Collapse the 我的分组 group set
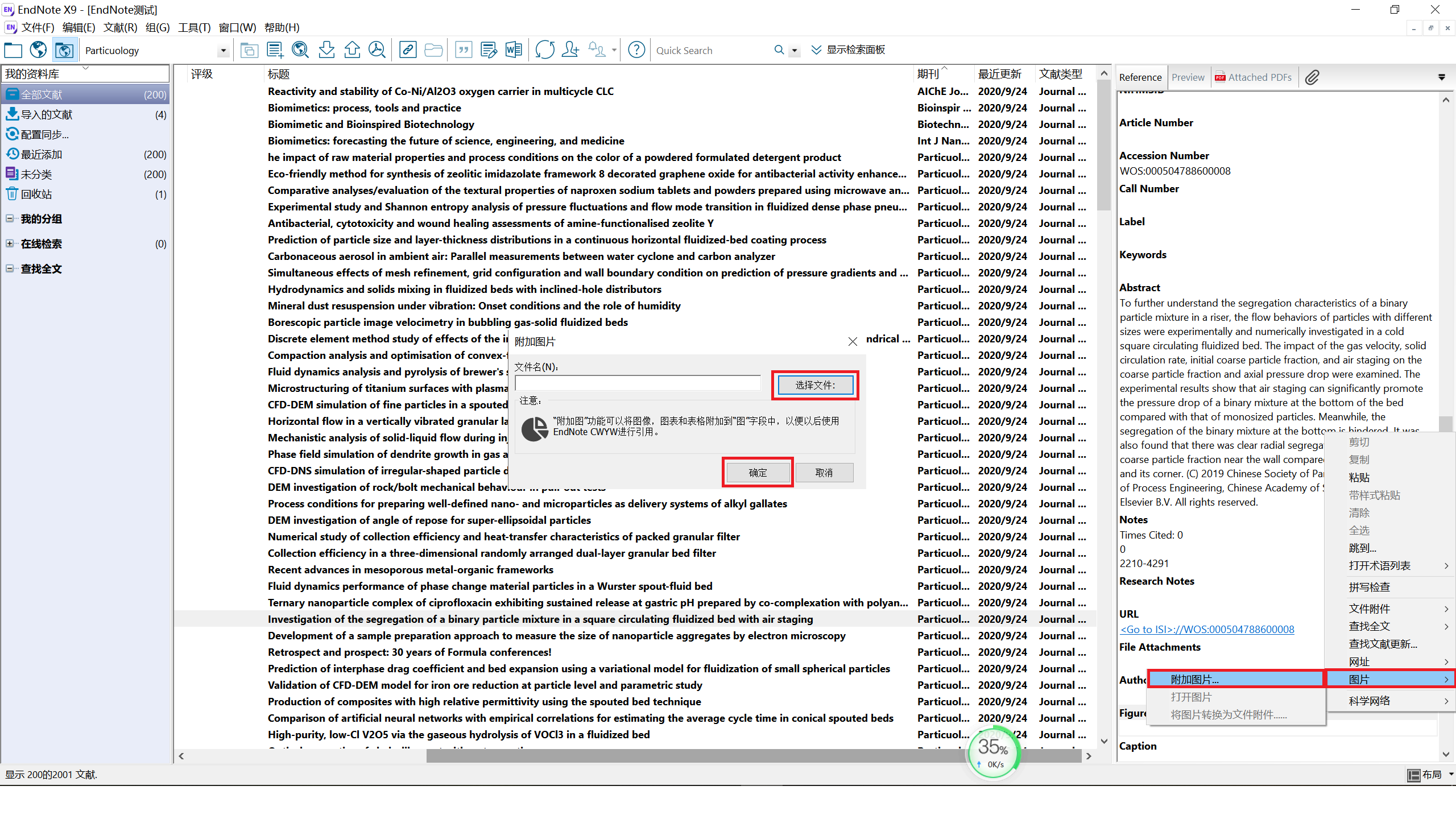The width and height of the screenshot is (1456, 819). (10, 218)
